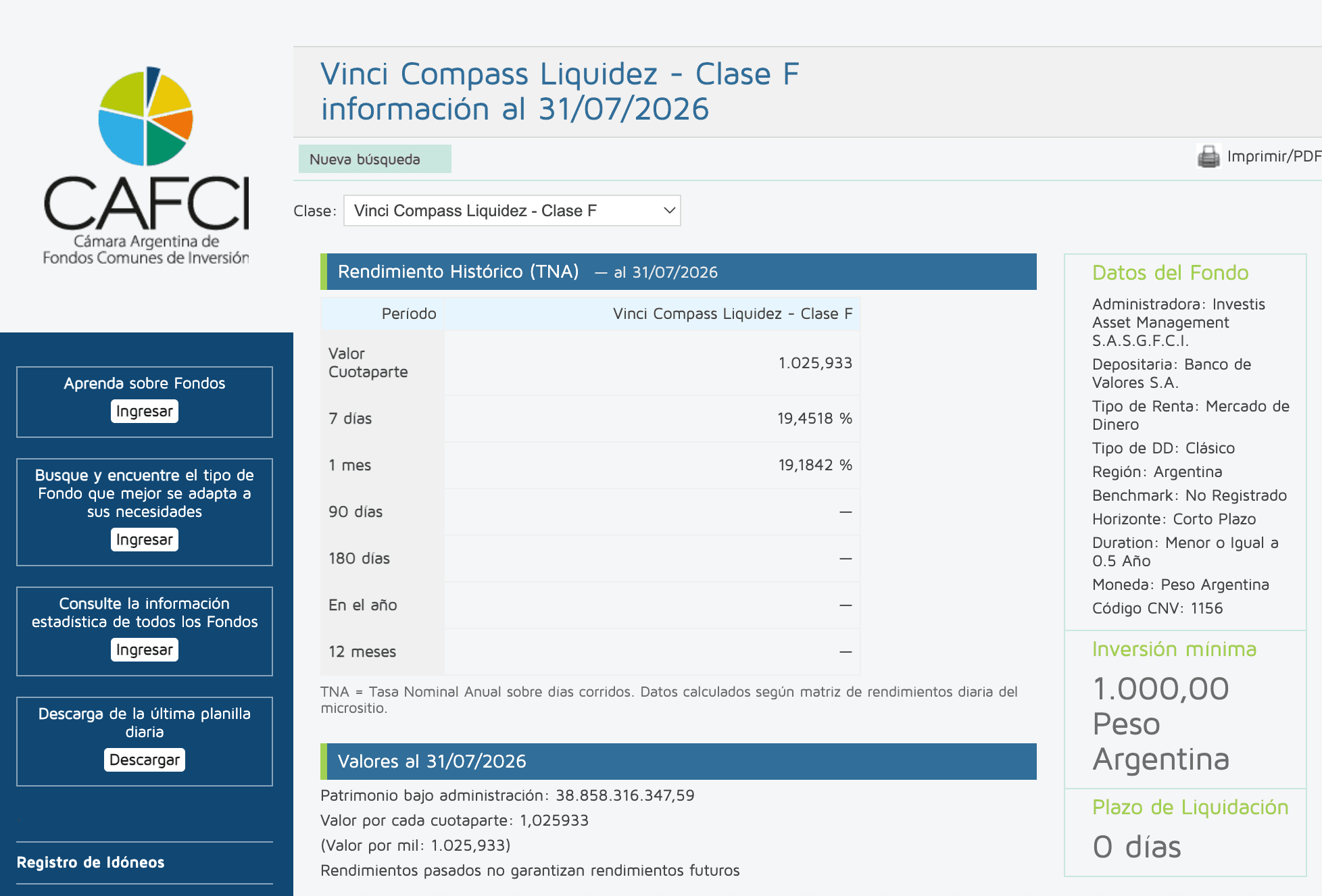Click Patrimonio bajo administración value
This screenshot has width=1322, height=896.
[625, 795]
